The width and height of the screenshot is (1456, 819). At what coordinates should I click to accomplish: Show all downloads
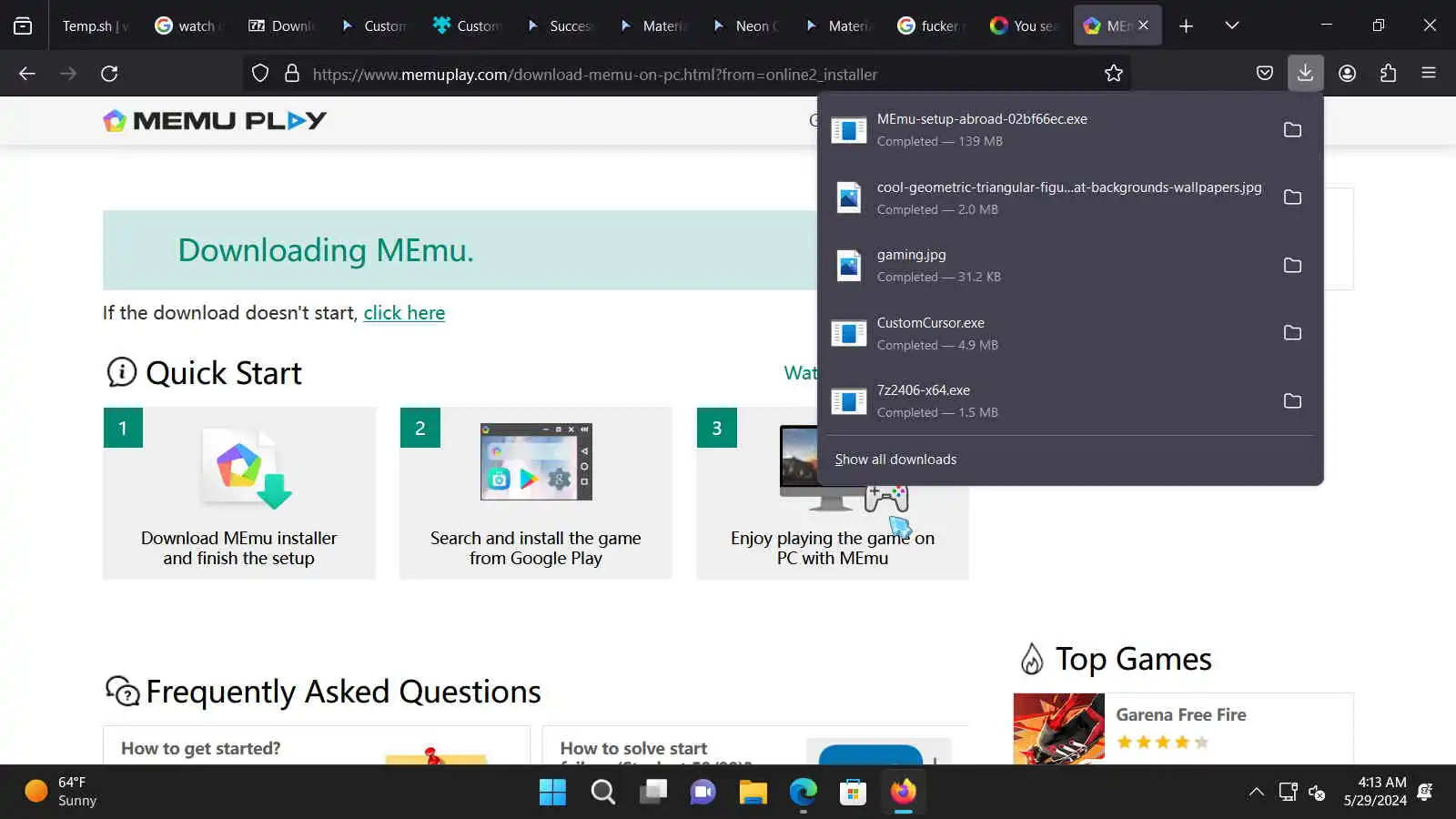[895, 460]
